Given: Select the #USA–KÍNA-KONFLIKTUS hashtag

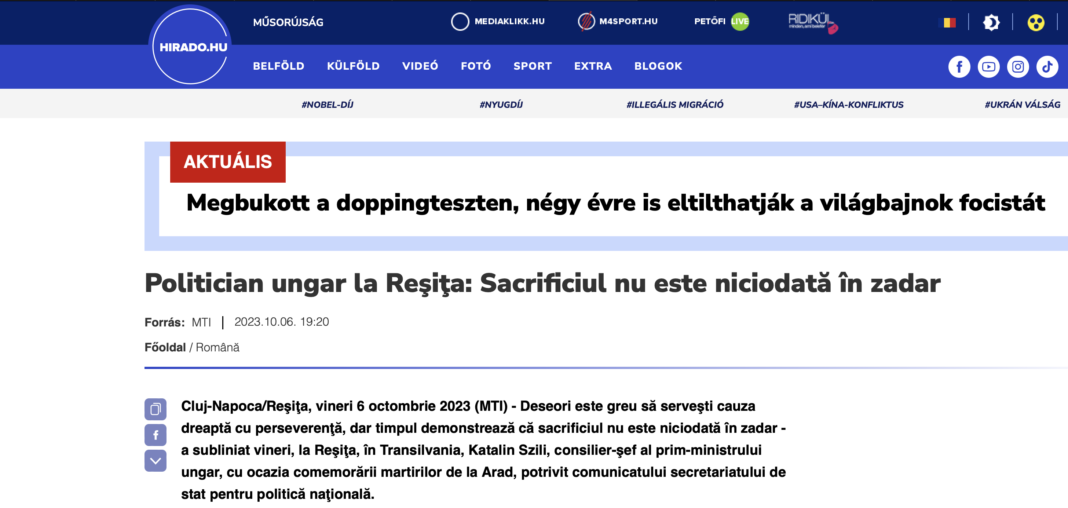Looking at the screenshot, I should (x=849, y=105).
